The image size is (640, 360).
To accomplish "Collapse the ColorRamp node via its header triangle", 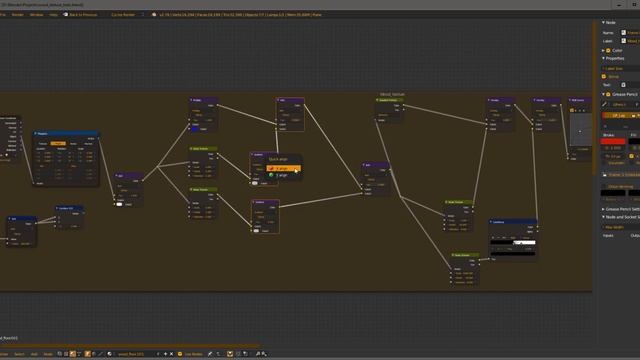I will (x=491, y=222).
